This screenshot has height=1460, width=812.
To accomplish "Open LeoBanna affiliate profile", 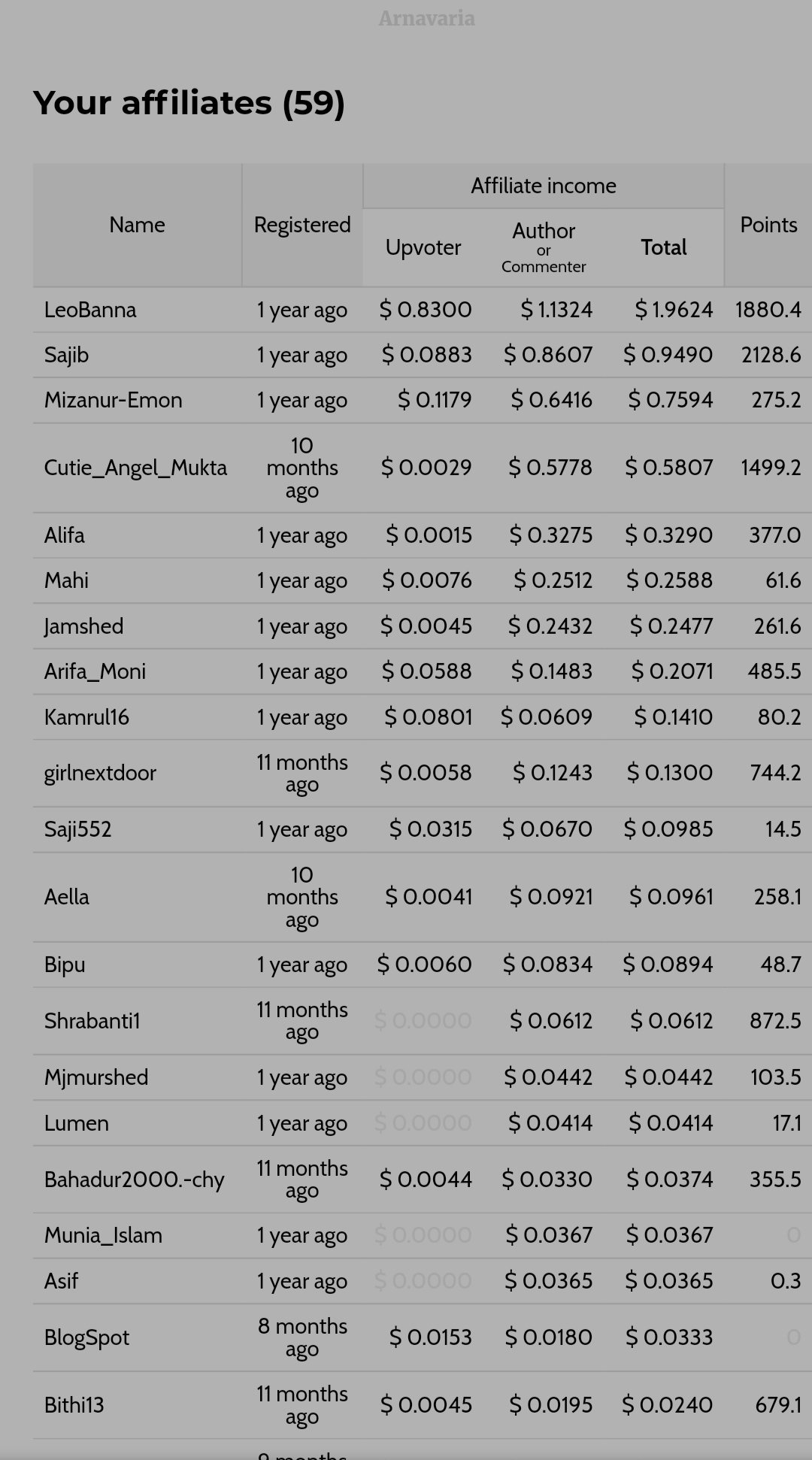I will click(90, 310).
